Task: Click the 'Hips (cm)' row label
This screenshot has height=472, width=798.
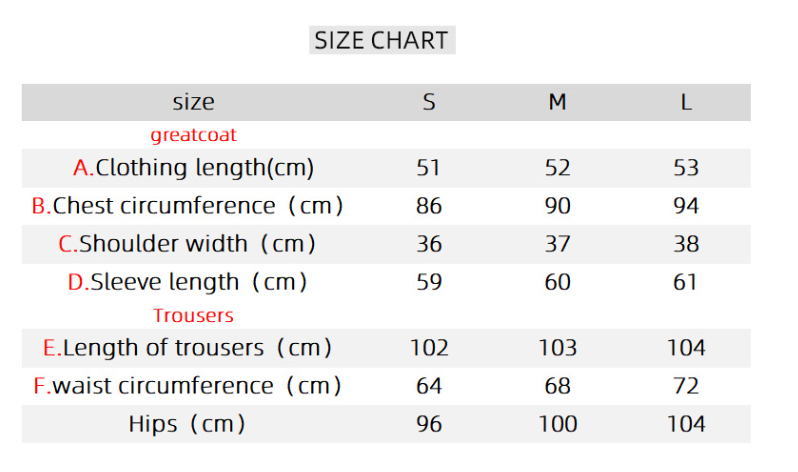Action: pos(188,424)
